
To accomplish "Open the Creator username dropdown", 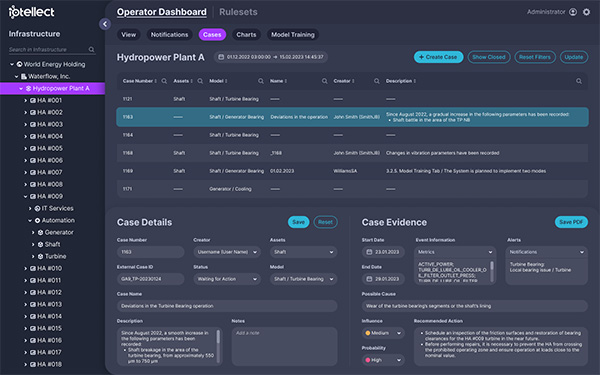I will [x=227, y=252].
